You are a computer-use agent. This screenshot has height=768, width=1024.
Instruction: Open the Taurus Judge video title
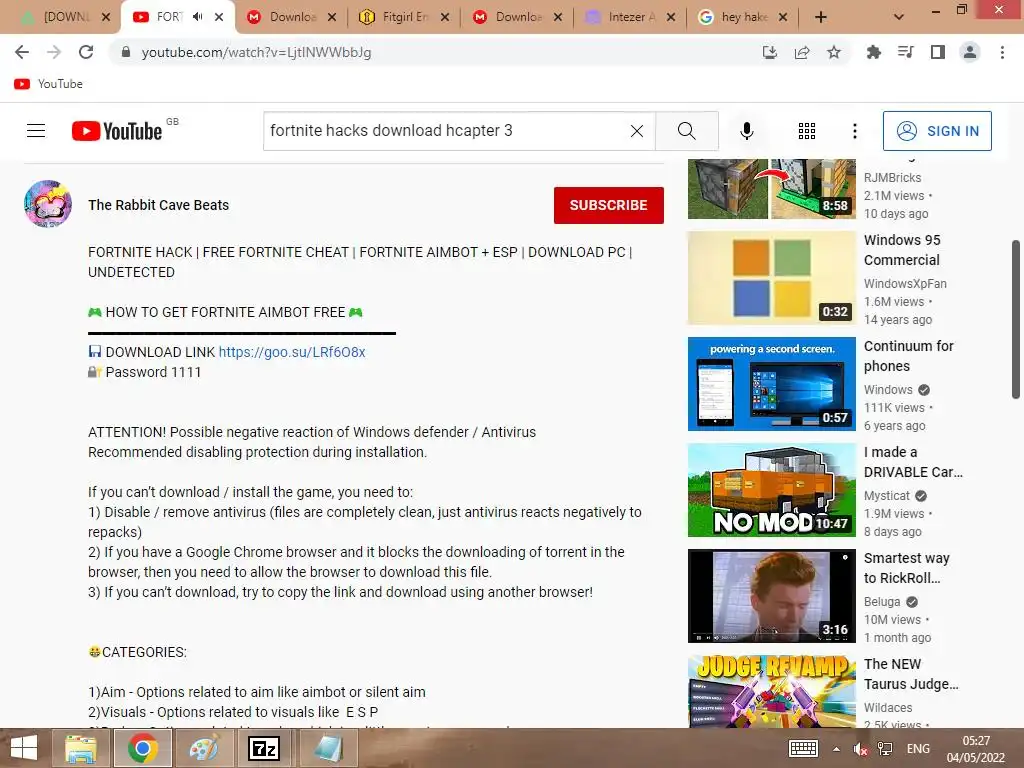[911, 674]
